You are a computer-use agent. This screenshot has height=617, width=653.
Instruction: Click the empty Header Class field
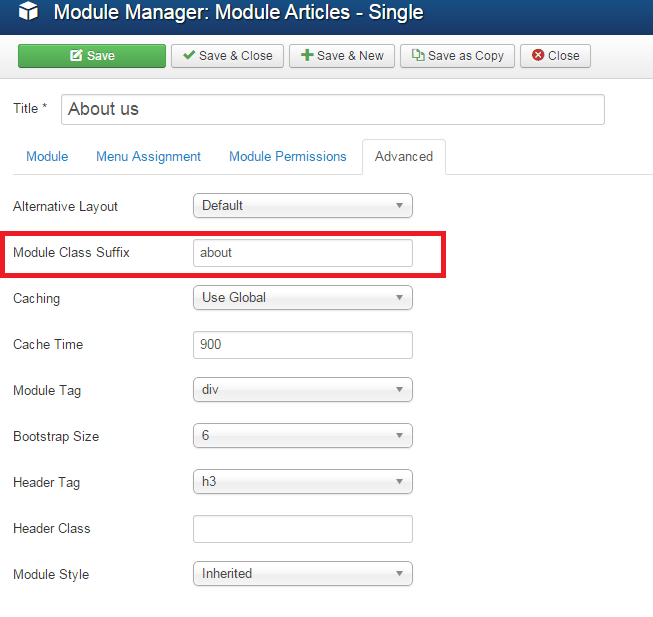pos(303,529)
